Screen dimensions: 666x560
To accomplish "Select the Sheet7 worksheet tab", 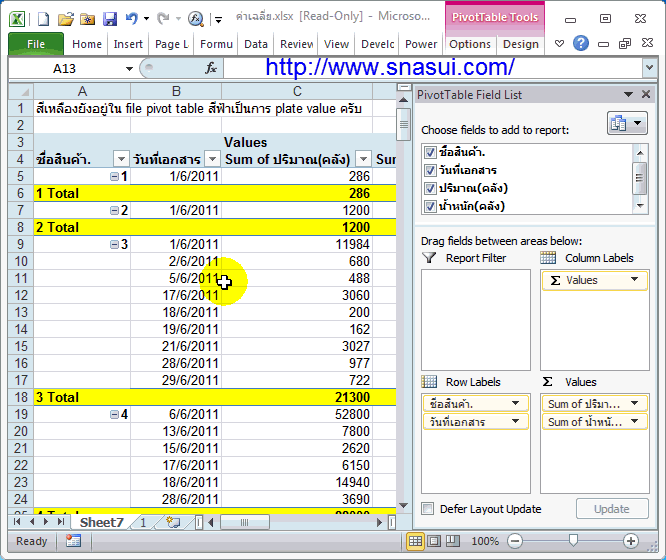I will coord(101,522).
